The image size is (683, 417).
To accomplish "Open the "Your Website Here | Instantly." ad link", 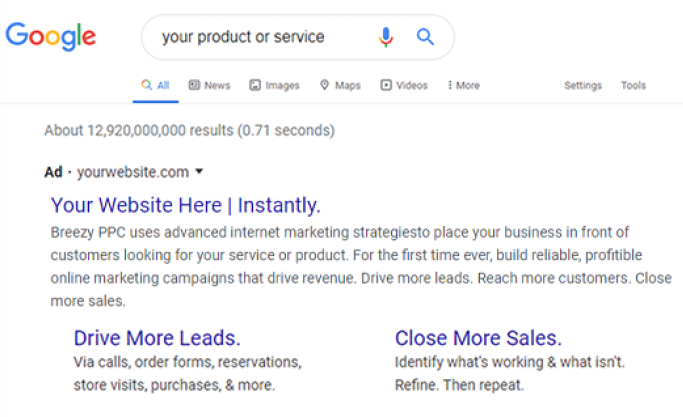I will pos(185,206).
